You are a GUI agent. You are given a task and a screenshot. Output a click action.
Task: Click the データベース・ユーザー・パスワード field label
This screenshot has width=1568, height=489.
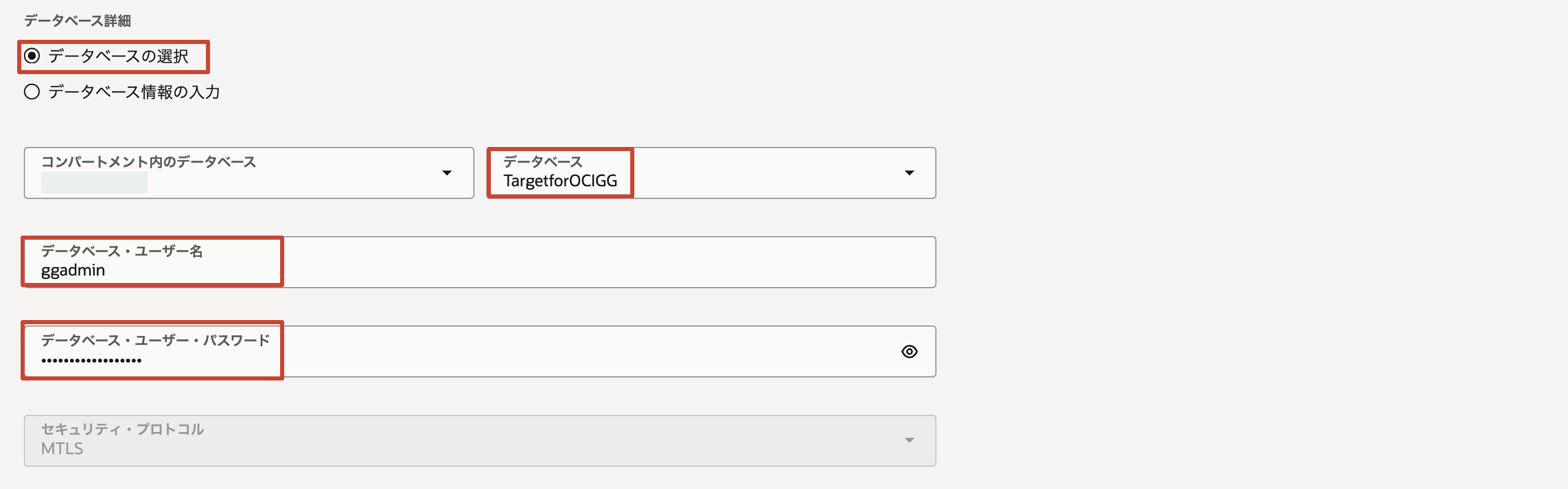coord(155,341)
